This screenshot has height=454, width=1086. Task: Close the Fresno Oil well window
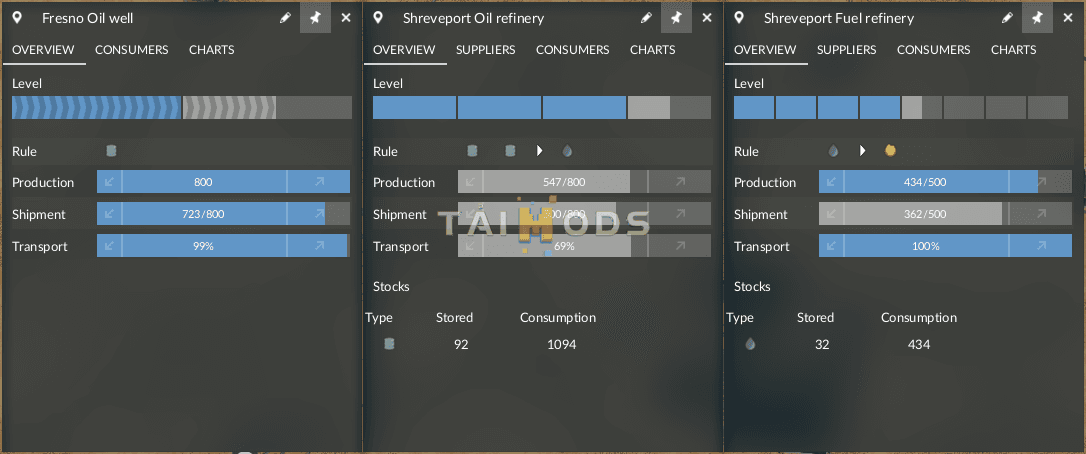coord(346,18)
